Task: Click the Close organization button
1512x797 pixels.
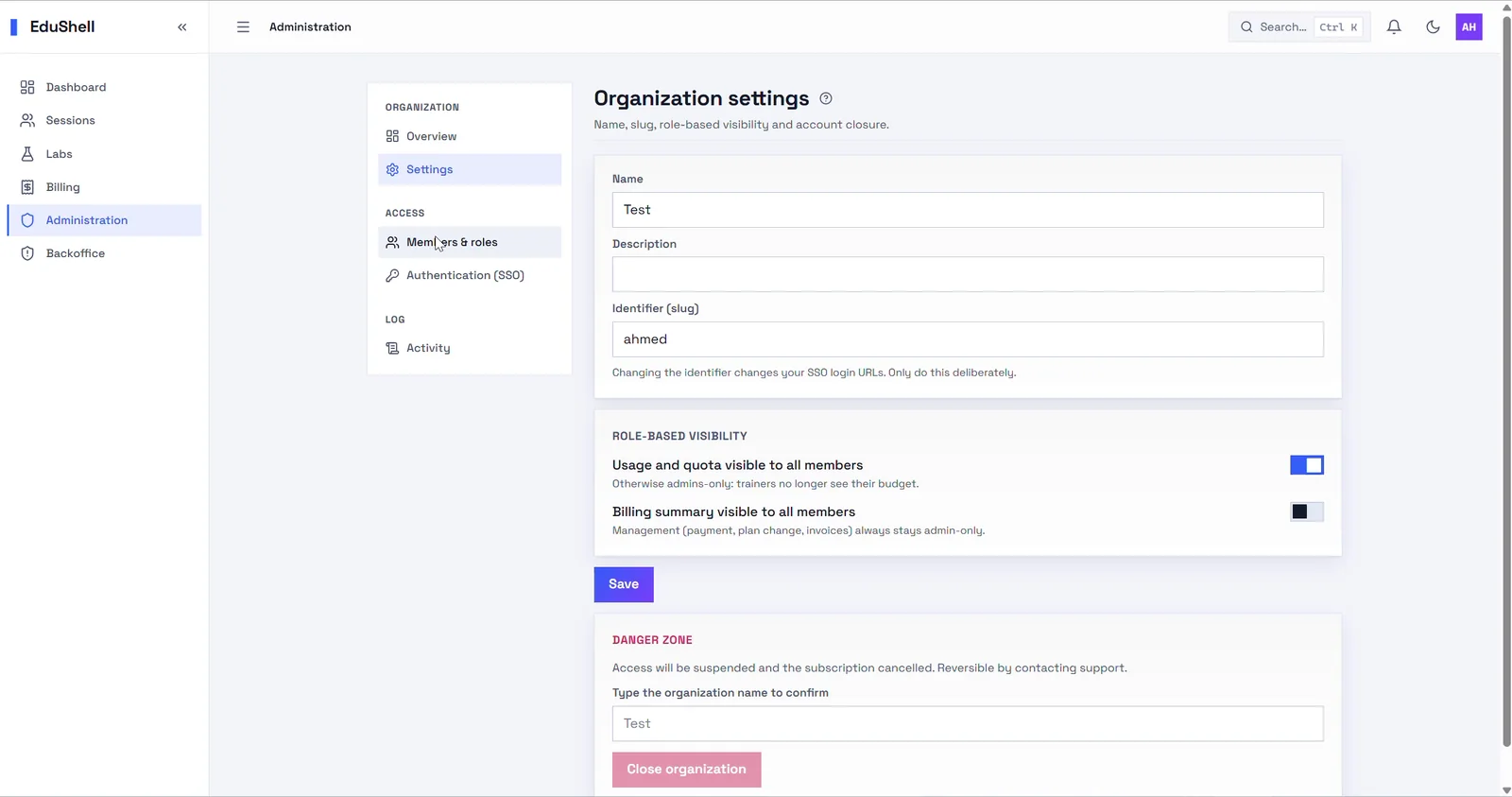Action: [x=687, y=770]
